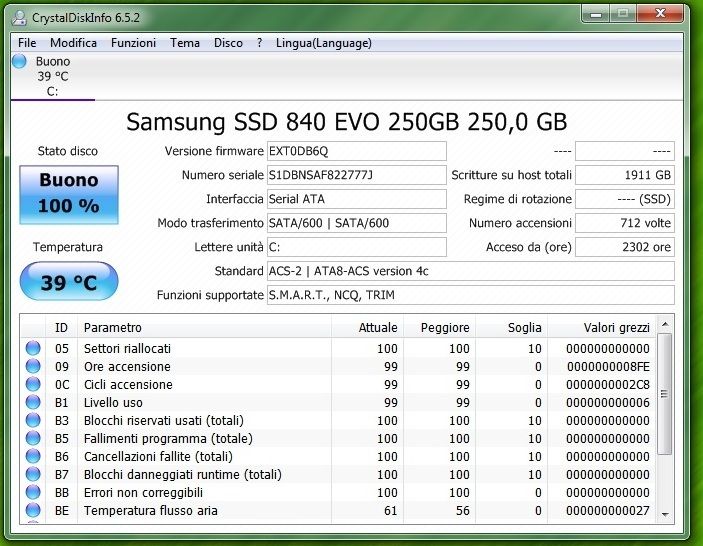Click the Soglia column header
Viewport: 703px width, 546px height.
(512, 328)
